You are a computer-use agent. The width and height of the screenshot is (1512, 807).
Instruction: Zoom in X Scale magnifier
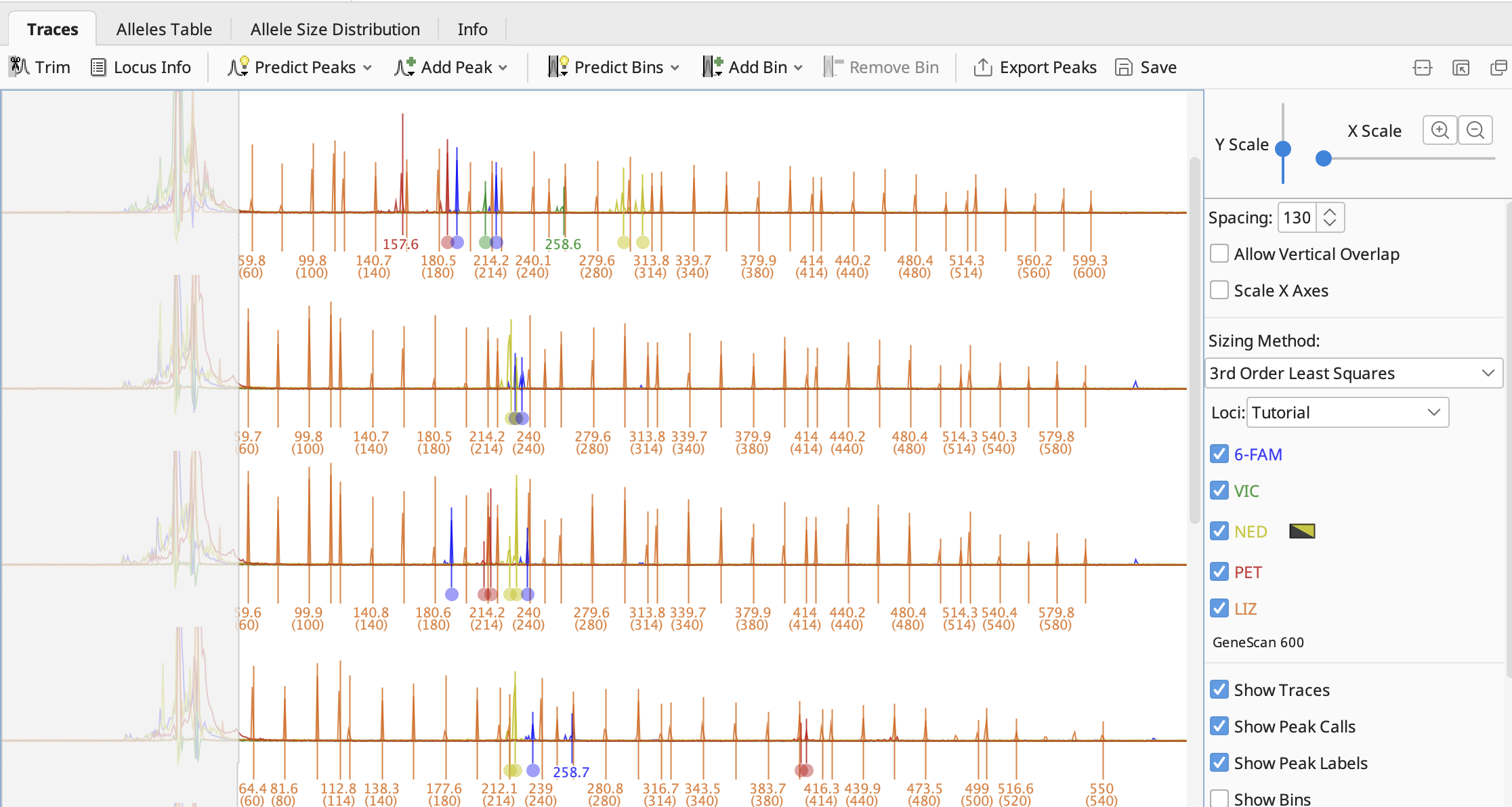[1440, 130]
